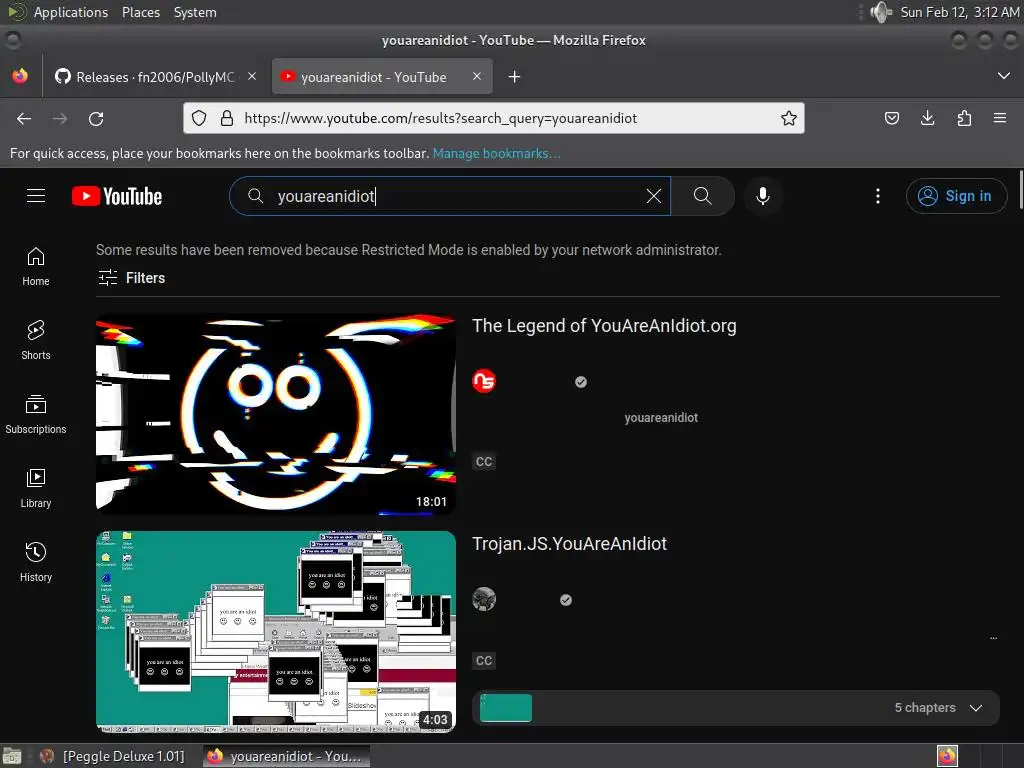Open channel avatar of Legend video

484,381
